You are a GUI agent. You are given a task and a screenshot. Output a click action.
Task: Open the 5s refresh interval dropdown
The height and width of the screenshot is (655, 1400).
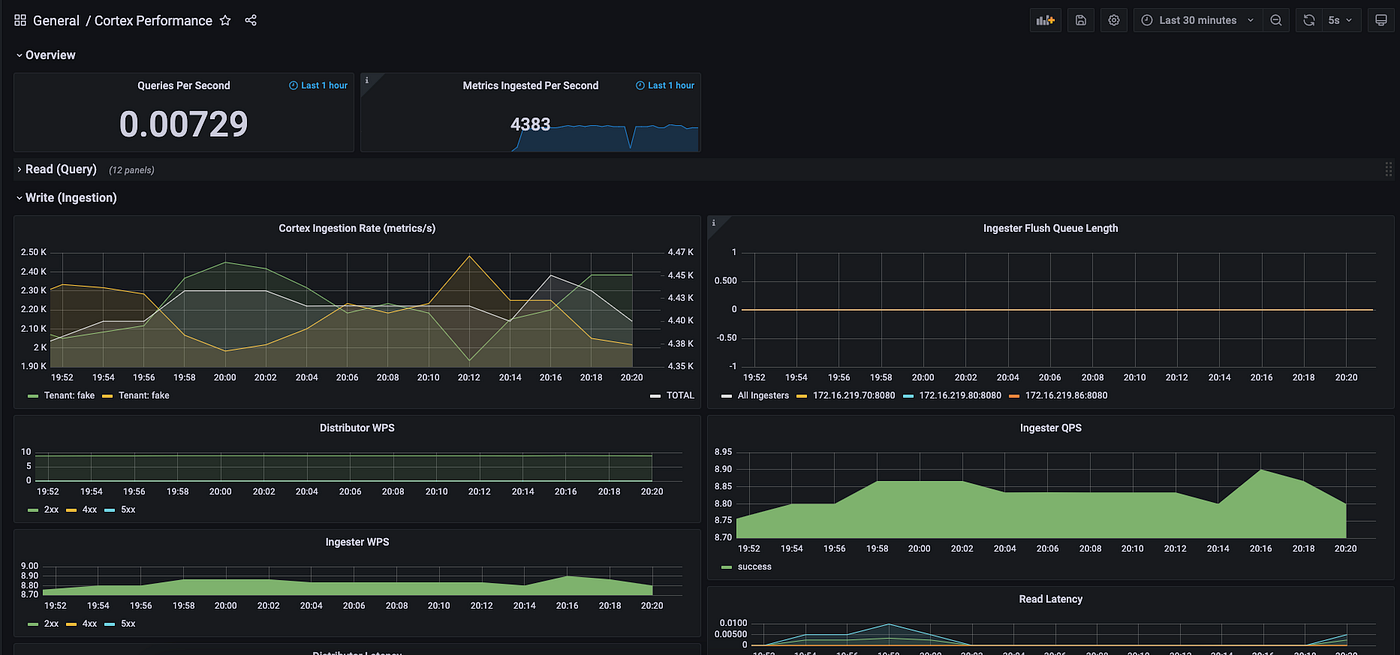coord(1341,19)
